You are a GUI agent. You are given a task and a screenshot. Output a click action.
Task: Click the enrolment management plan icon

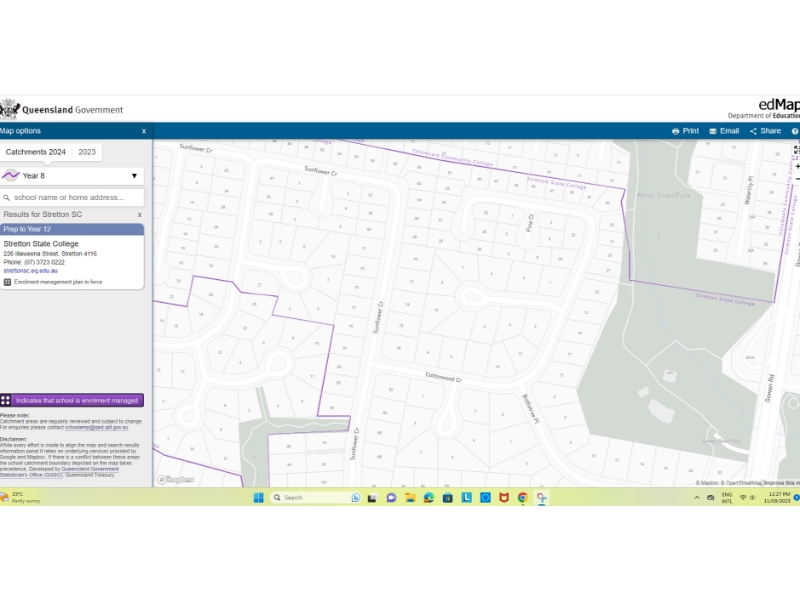point(7,282)
